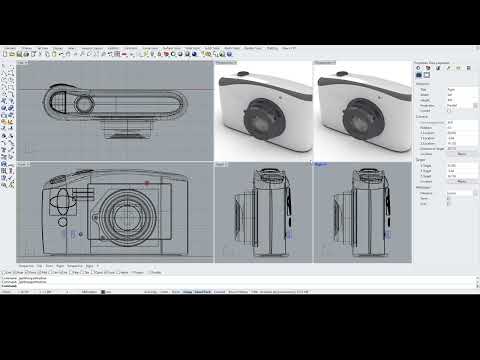Click the Open file folder icon

12,54
